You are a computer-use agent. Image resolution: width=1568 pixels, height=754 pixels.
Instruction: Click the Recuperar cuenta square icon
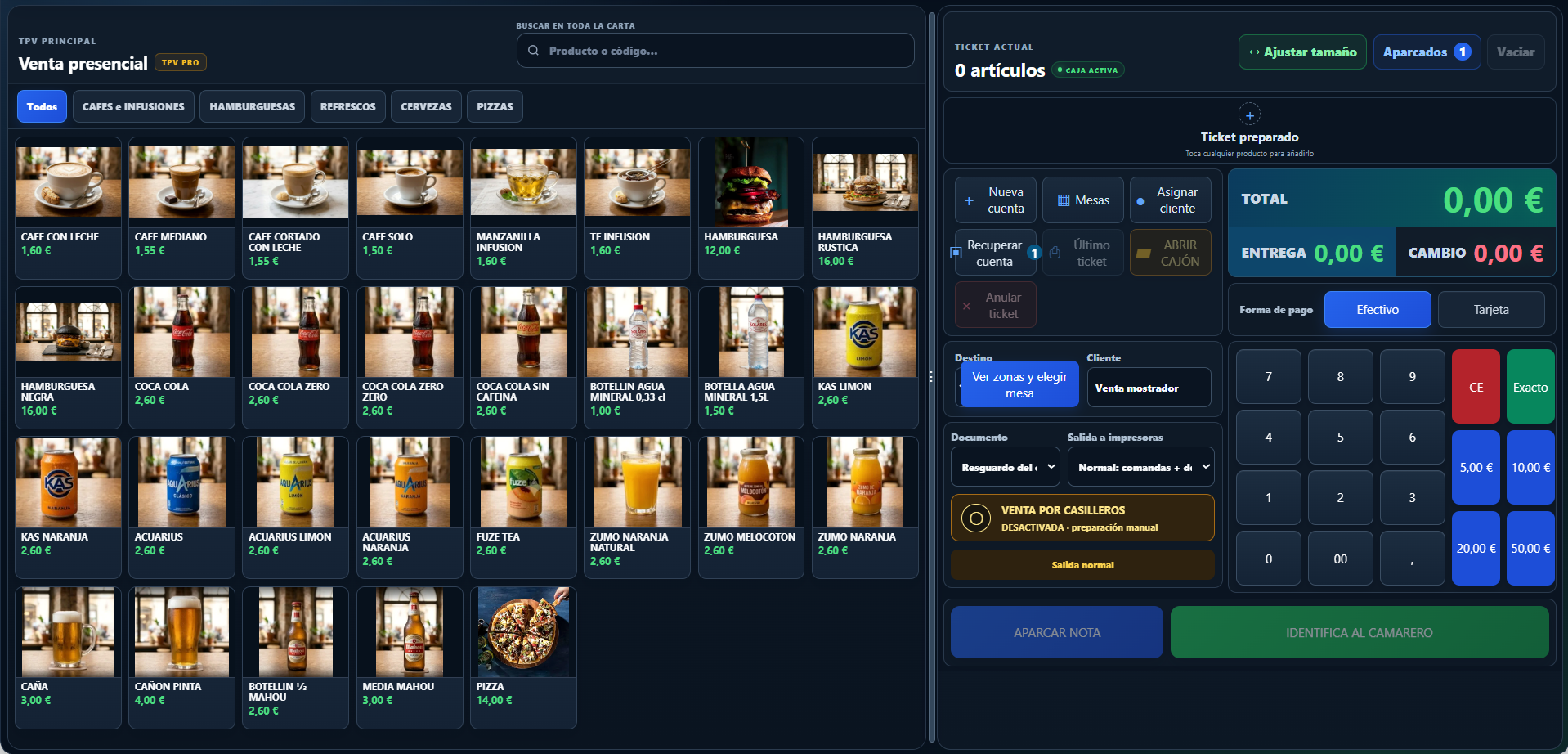pos(956,254)
